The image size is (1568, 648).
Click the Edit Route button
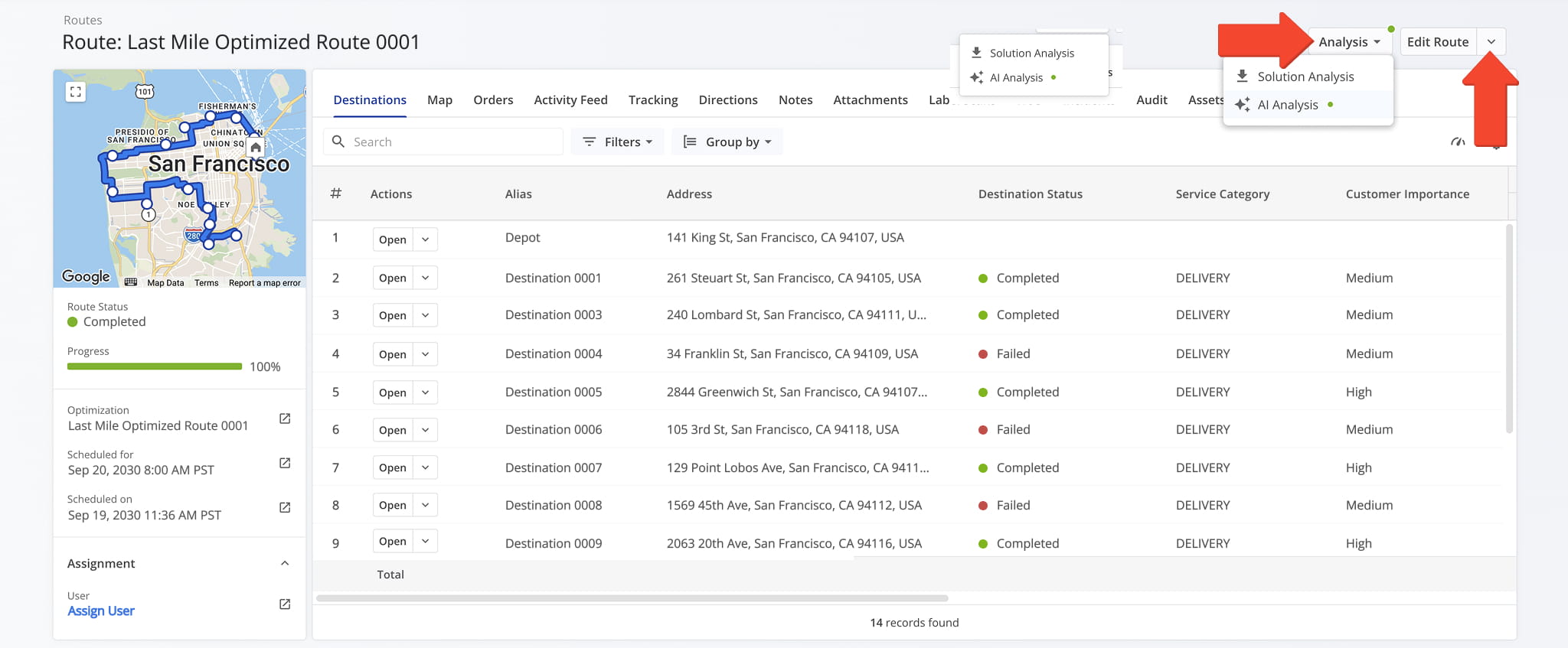[x=1438, y=42]
